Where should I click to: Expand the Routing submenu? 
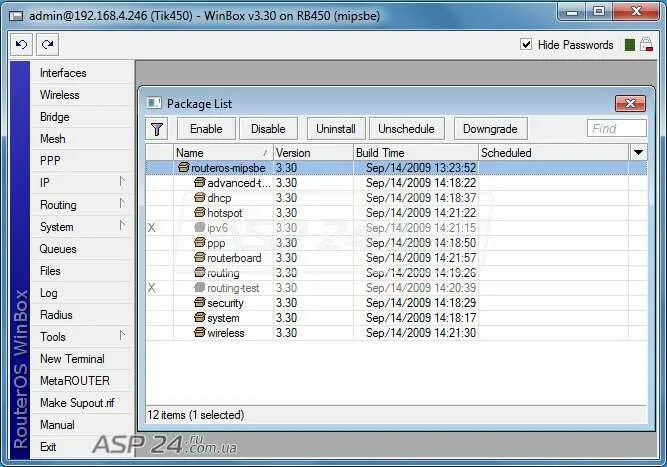tap(123, 204)
